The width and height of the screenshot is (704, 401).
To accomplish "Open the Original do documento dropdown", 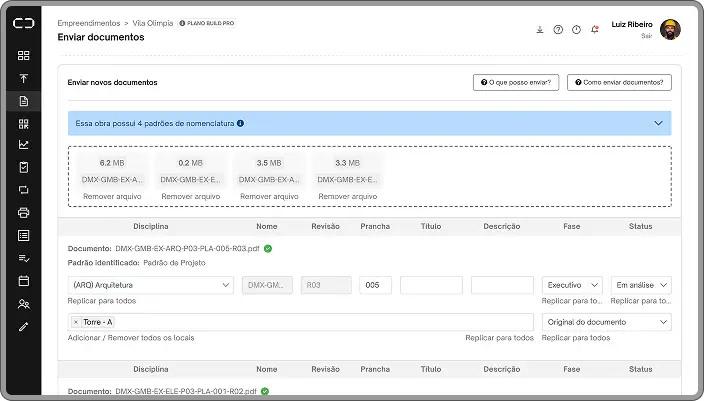I will (606, 322).
